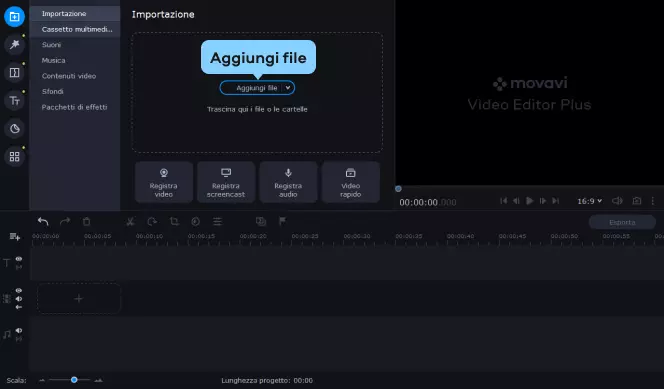Toggle visibility of the video track
Screen dimensions: 664x389
19,290
